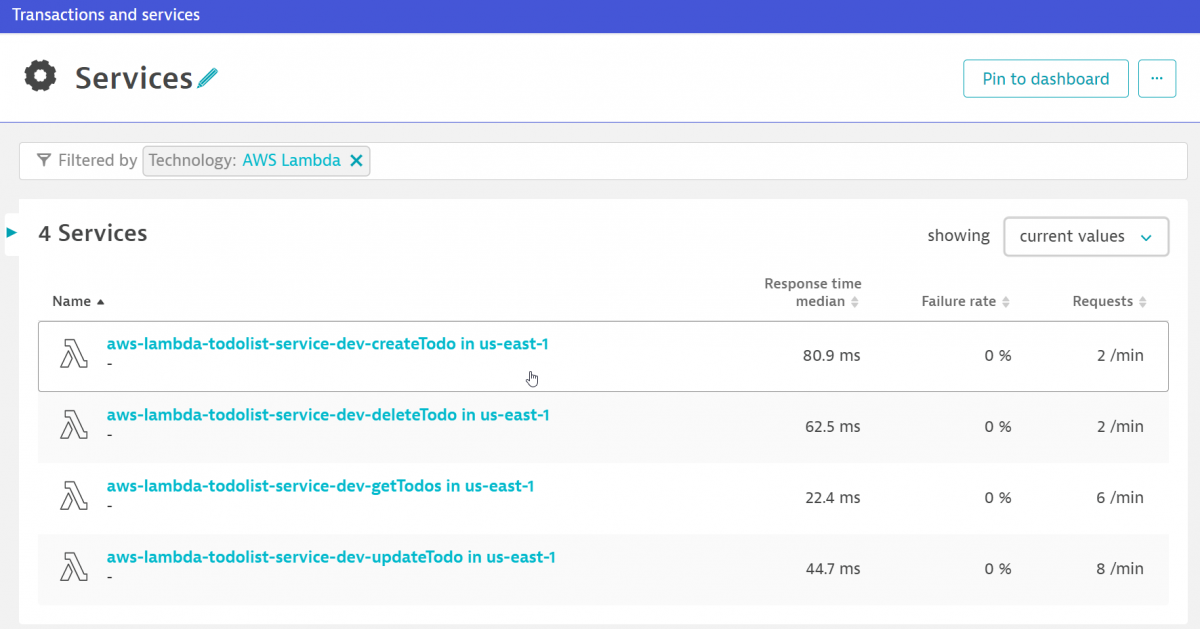
Task: Open the aws-lambda-todolist-service-dev-updateTodo service link
Action: (x=330, y=557)
